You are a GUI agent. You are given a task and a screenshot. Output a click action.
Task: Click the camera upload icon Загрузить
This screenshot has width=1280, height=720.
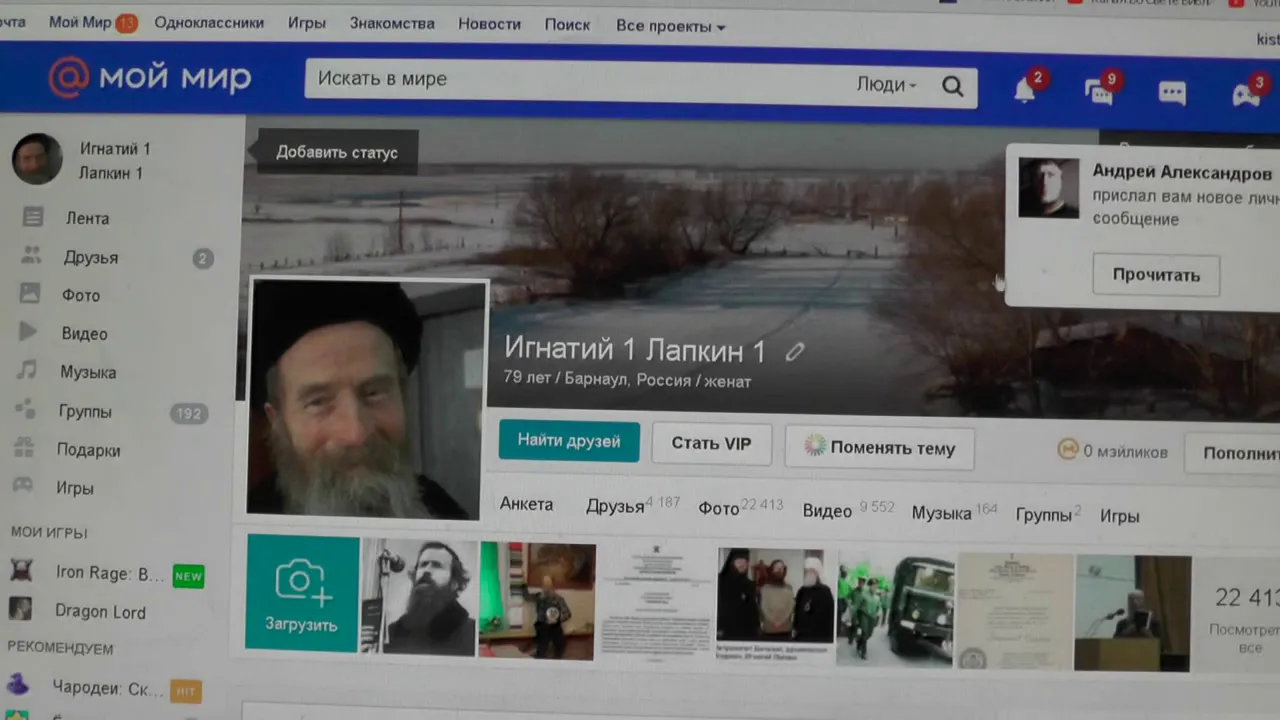click(302, 582)
